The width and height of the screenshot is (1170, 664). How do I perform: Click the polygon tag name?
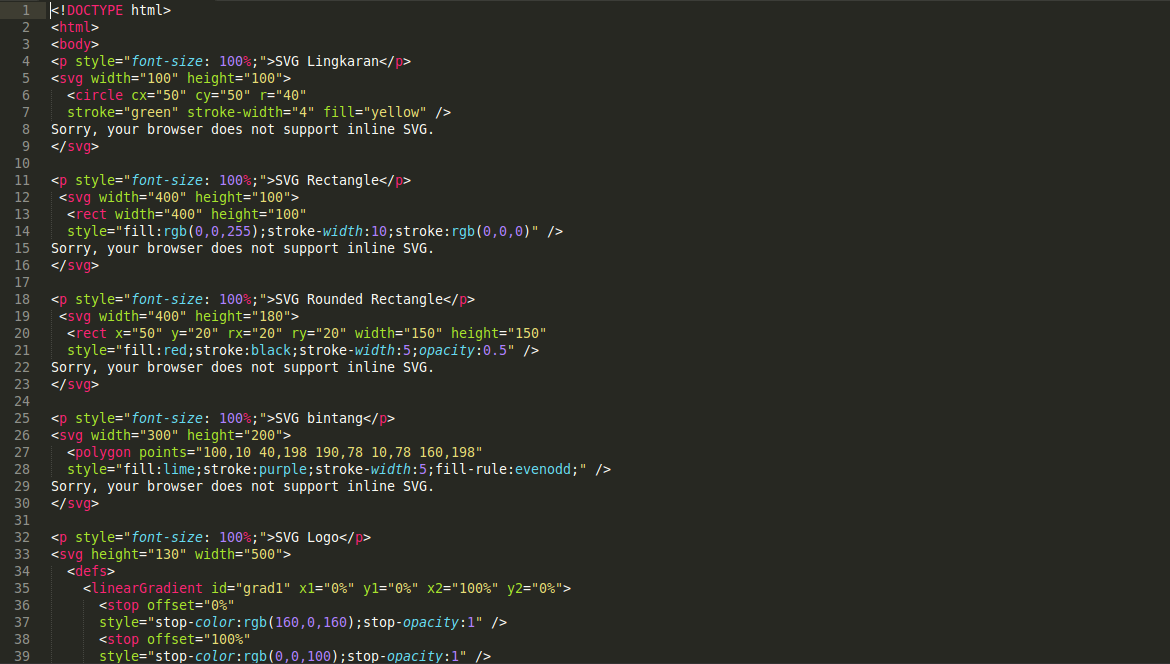103,452
